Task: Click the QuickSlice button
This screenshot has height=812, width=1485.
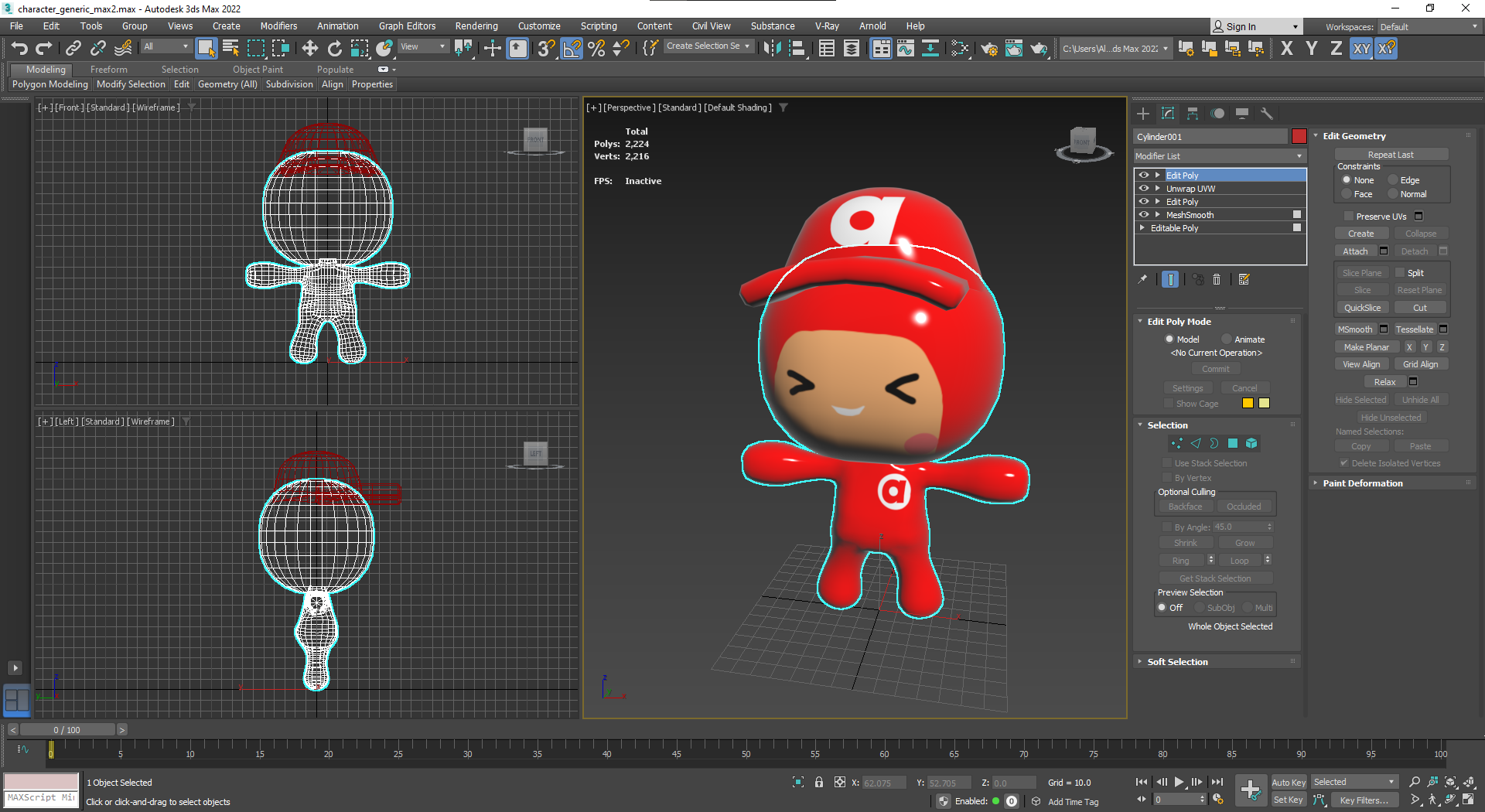Action: 1362,308
